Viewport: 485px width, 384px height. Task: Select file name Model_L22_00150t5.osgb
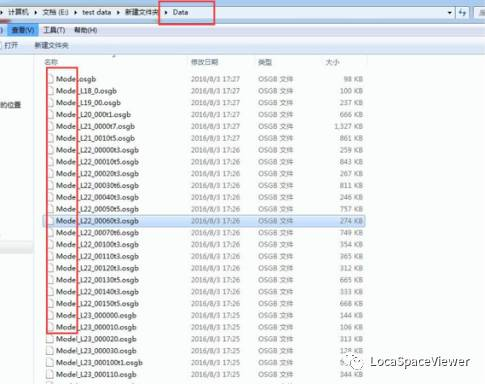coord(97,304)
